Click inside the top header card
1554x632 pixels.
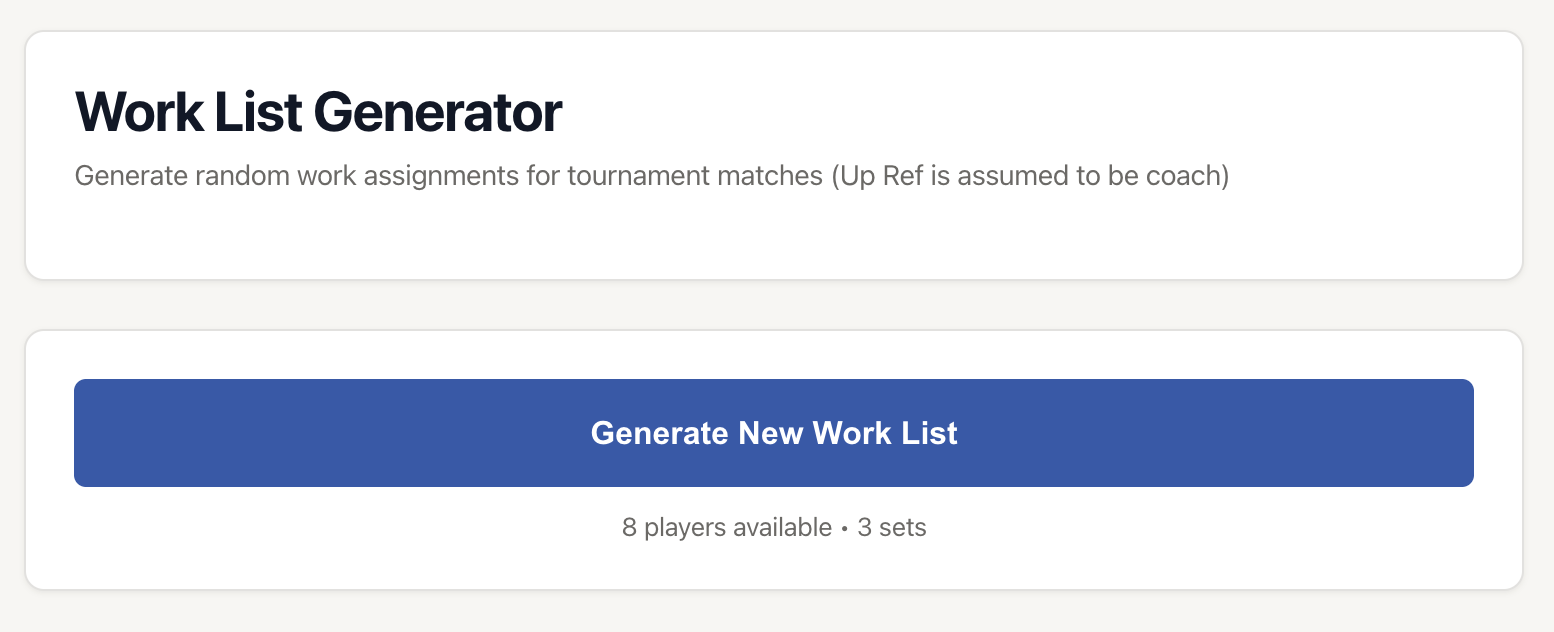774,240
